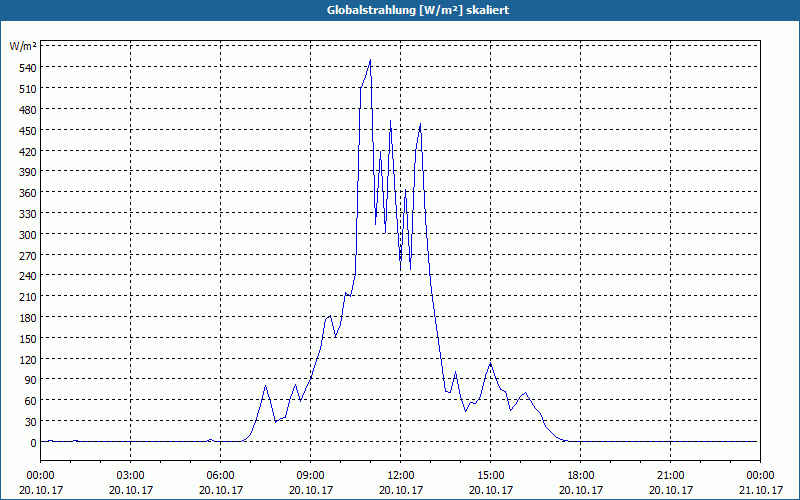Viewport: 800px width, 500px height.
Task: Select the 90 y-axis value
Action: pyautogui.click(x=31, y=380)
